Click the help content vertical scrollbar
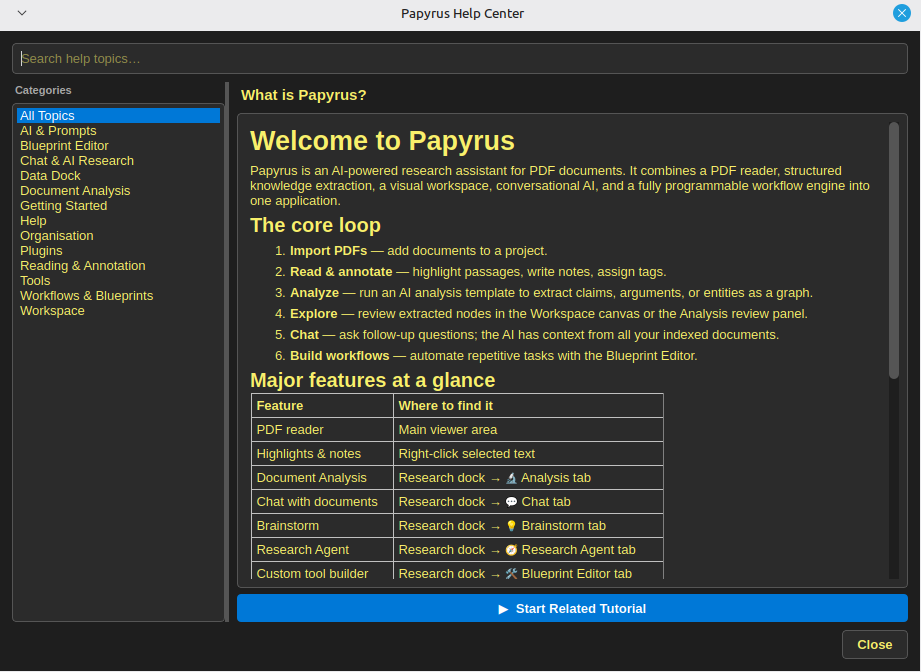 [893, 250]
